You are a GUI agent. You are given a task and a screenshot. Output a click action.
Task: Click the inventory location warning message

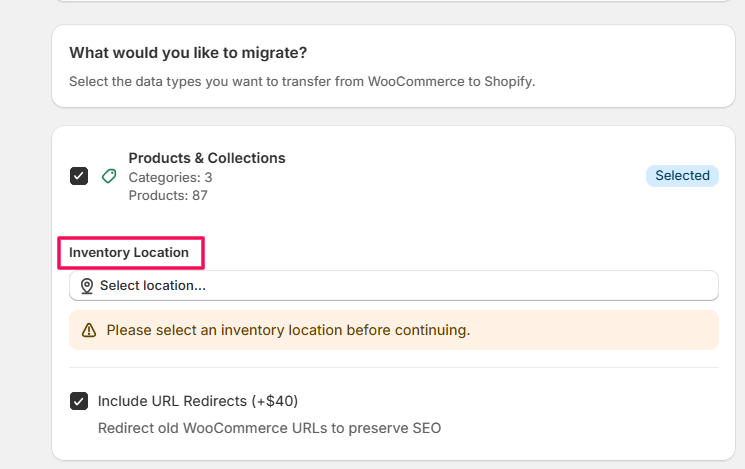(x=288, y=330)
